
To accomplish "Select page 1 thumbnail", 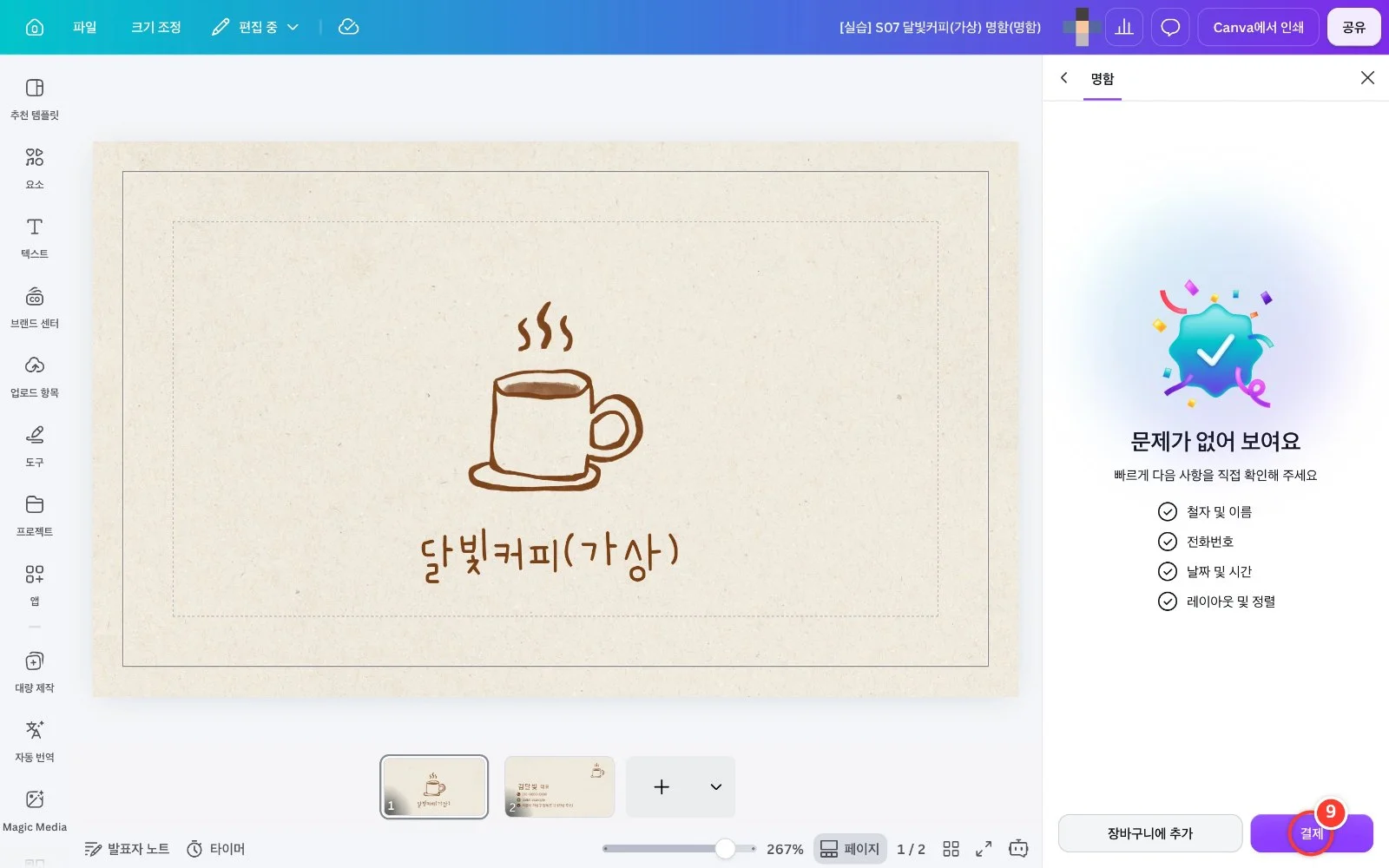I will click(434, 786).
